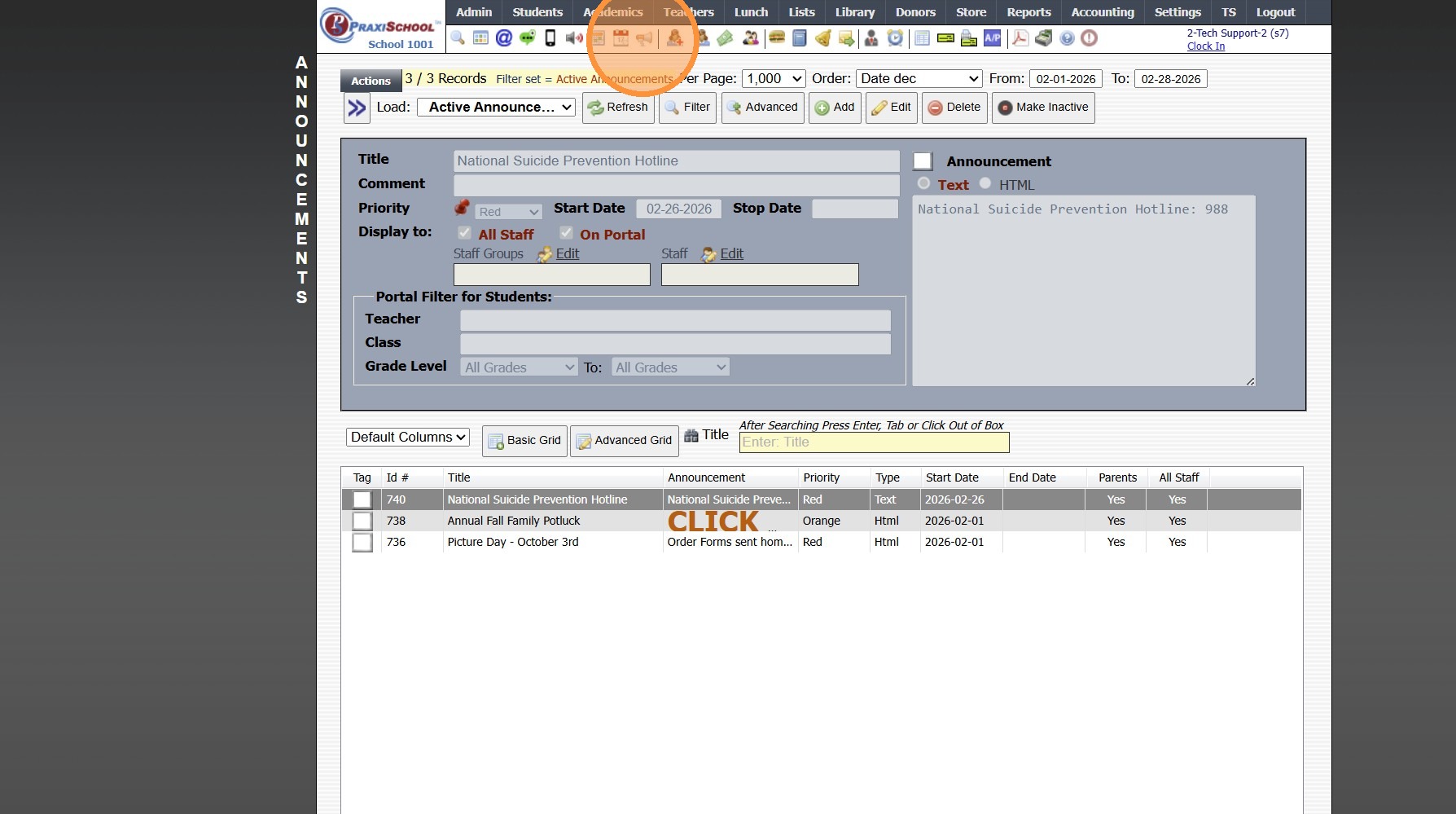Switch to Basic Grid view

click(524, 441)
